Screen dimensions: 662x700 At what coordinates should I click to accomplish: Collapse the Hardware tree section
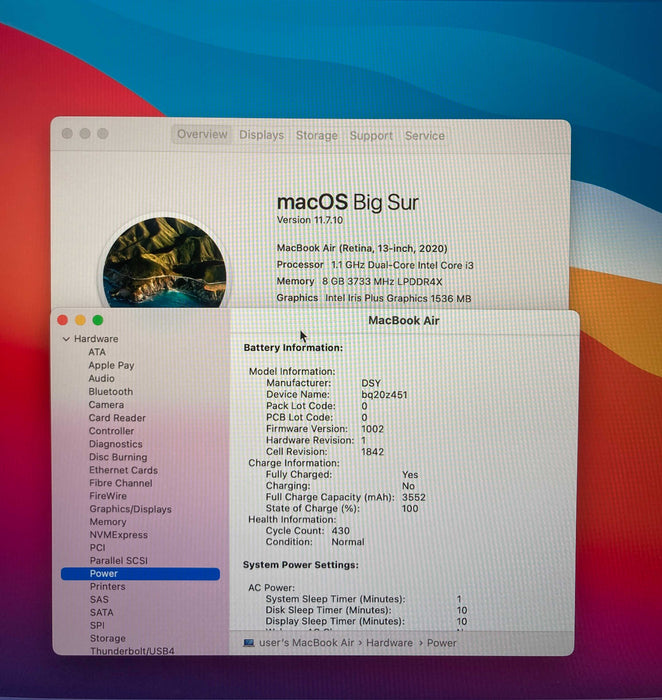click(66, 339)
